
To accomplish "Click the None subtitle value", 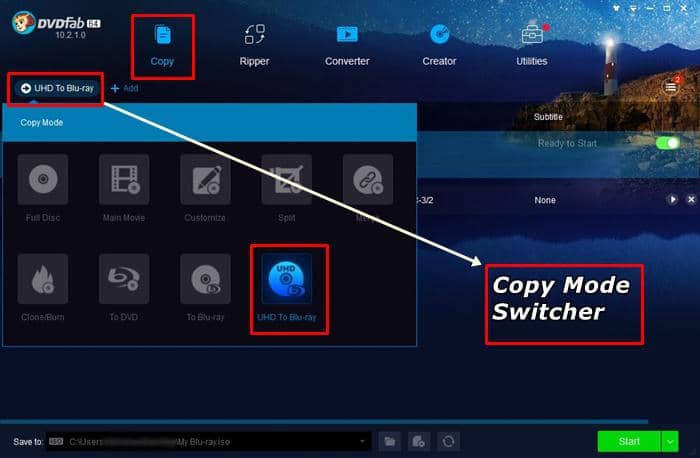I will click(x=545, y=200).
